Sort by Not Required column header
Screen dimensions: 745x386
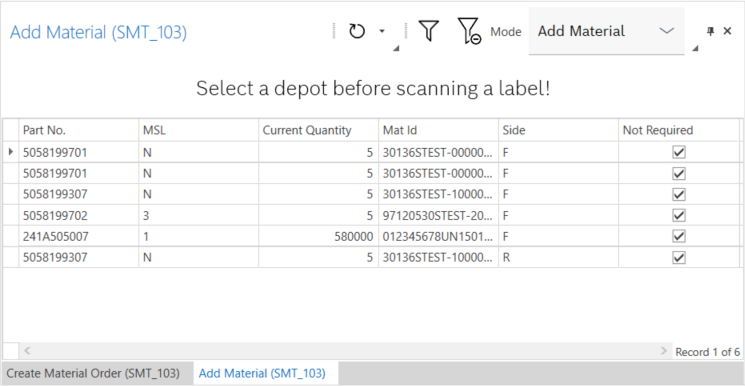point(678,130)
